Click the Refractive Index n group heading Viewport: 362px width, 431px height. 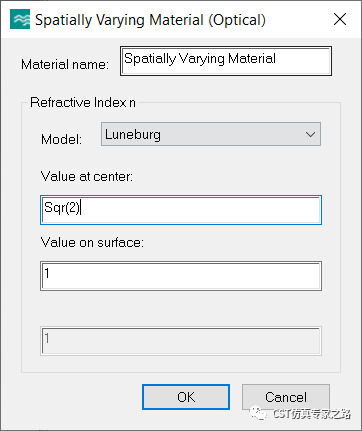click(83, 102)
